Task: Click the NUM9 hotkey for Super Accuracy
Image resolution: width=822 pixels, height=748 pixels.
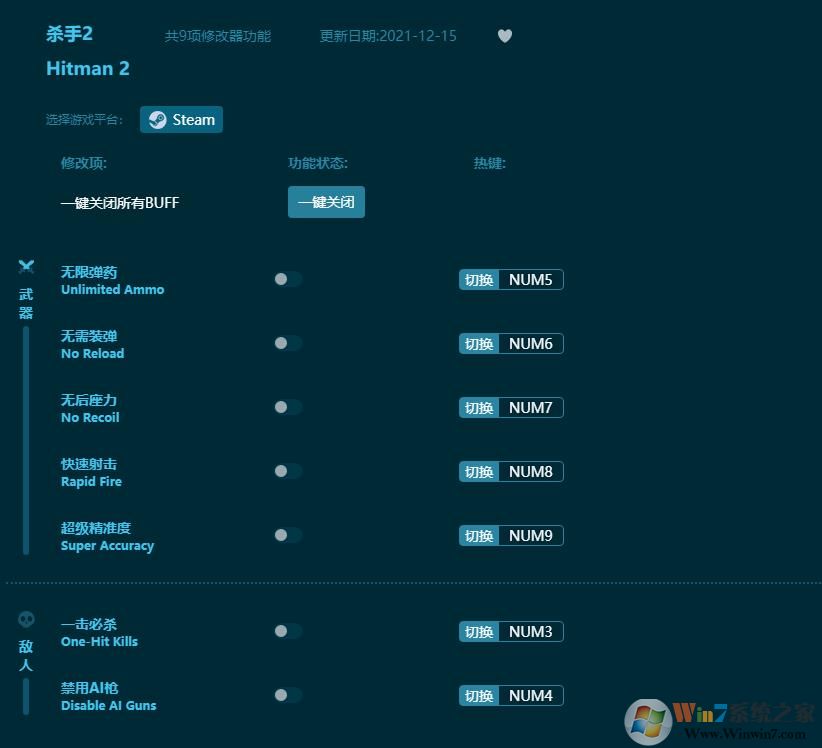Action: 531,535
